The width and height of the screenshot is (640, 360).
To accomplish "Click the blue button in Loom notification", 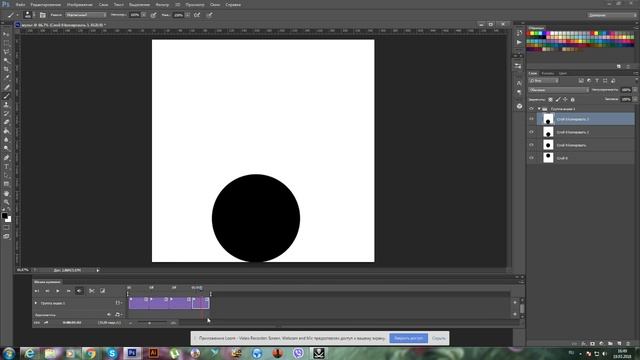I will click(409, 338).
